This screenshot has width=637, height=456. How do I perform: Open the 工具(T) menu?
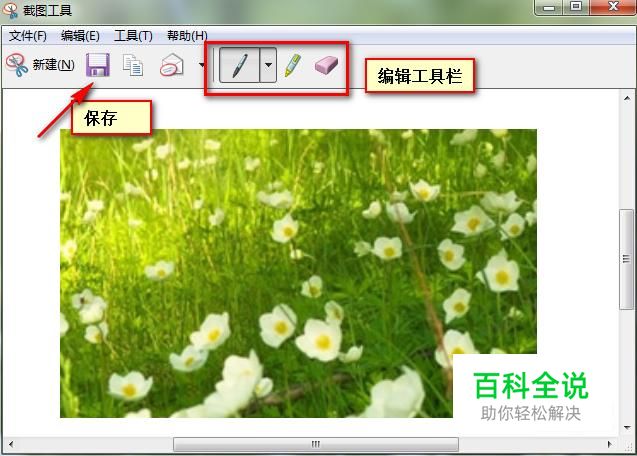[133, 36]
